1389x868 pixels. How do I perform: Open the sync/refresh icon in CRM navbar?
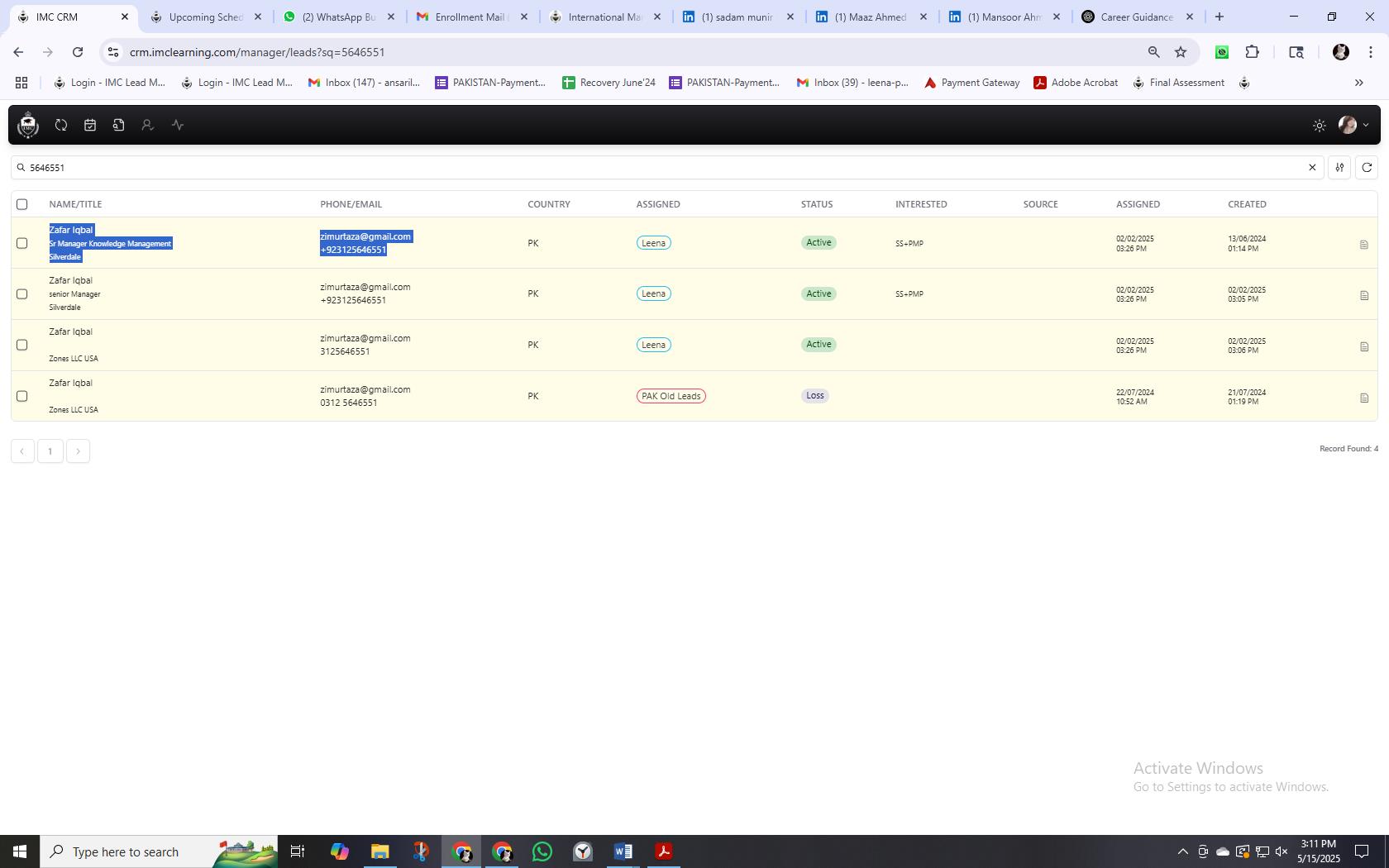tap(61, 125)
